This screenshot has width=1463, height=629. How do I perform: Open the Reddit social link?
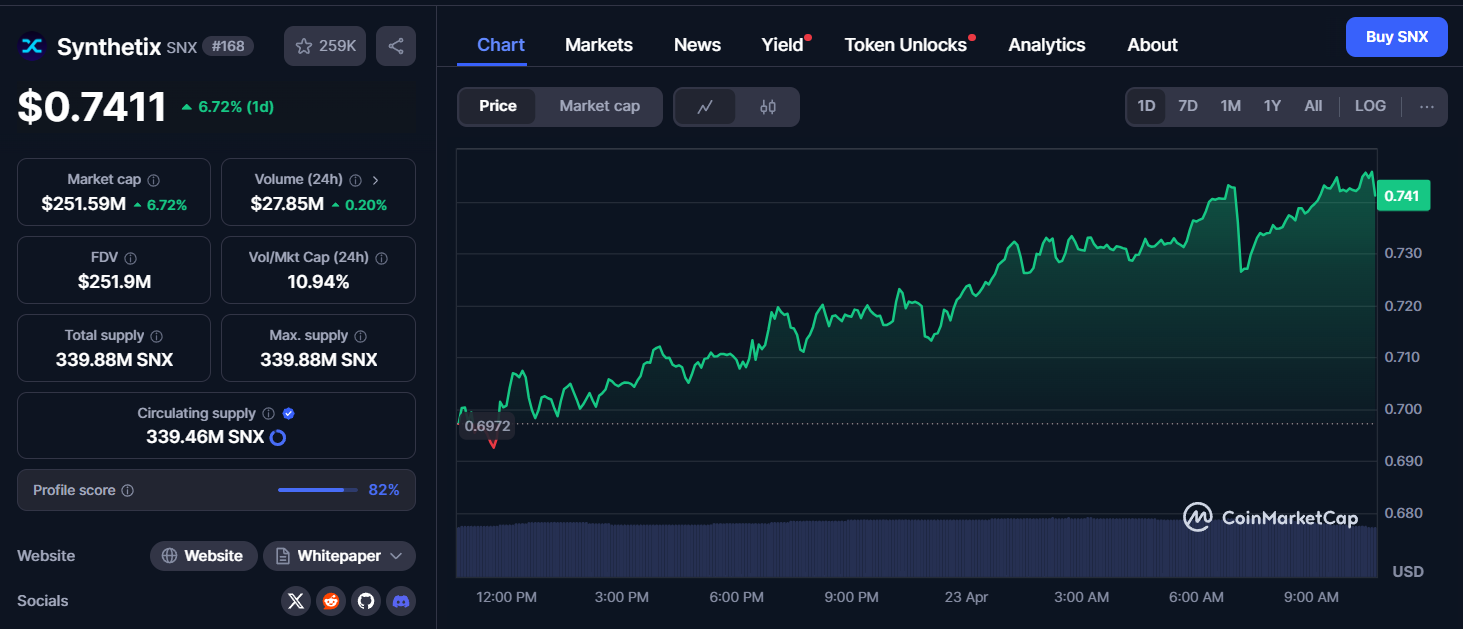[330, 601]
